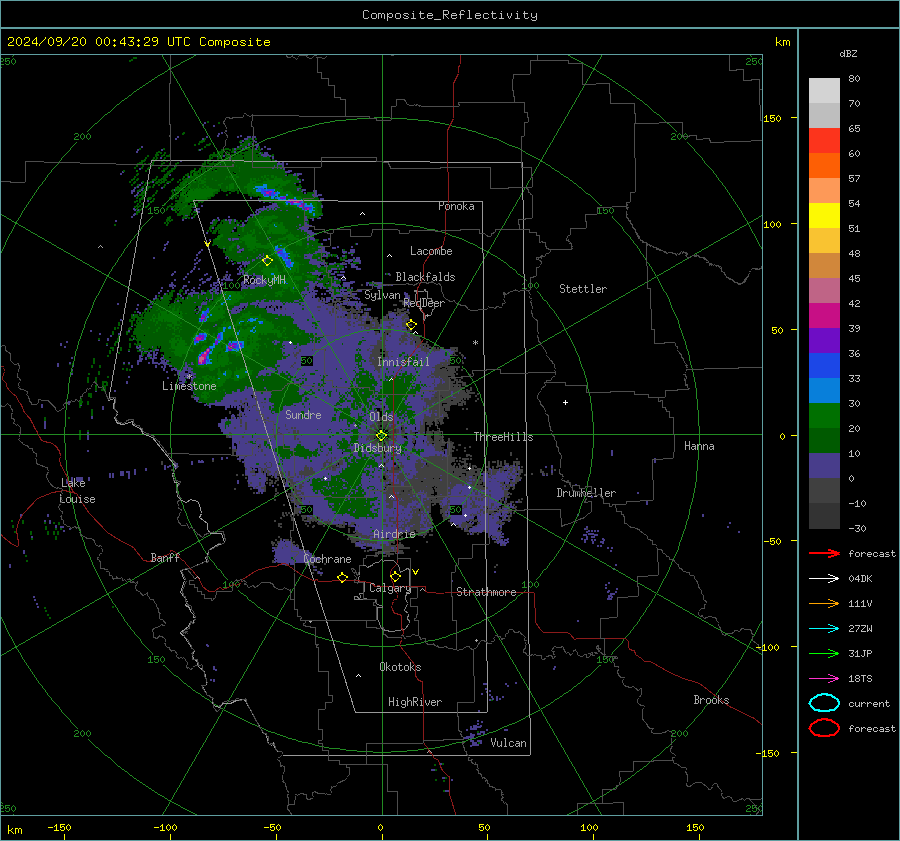Click the 80 dBZ light gray swatch
The width and height of the screenshot is (900, 841).
[x=824, y=90]
